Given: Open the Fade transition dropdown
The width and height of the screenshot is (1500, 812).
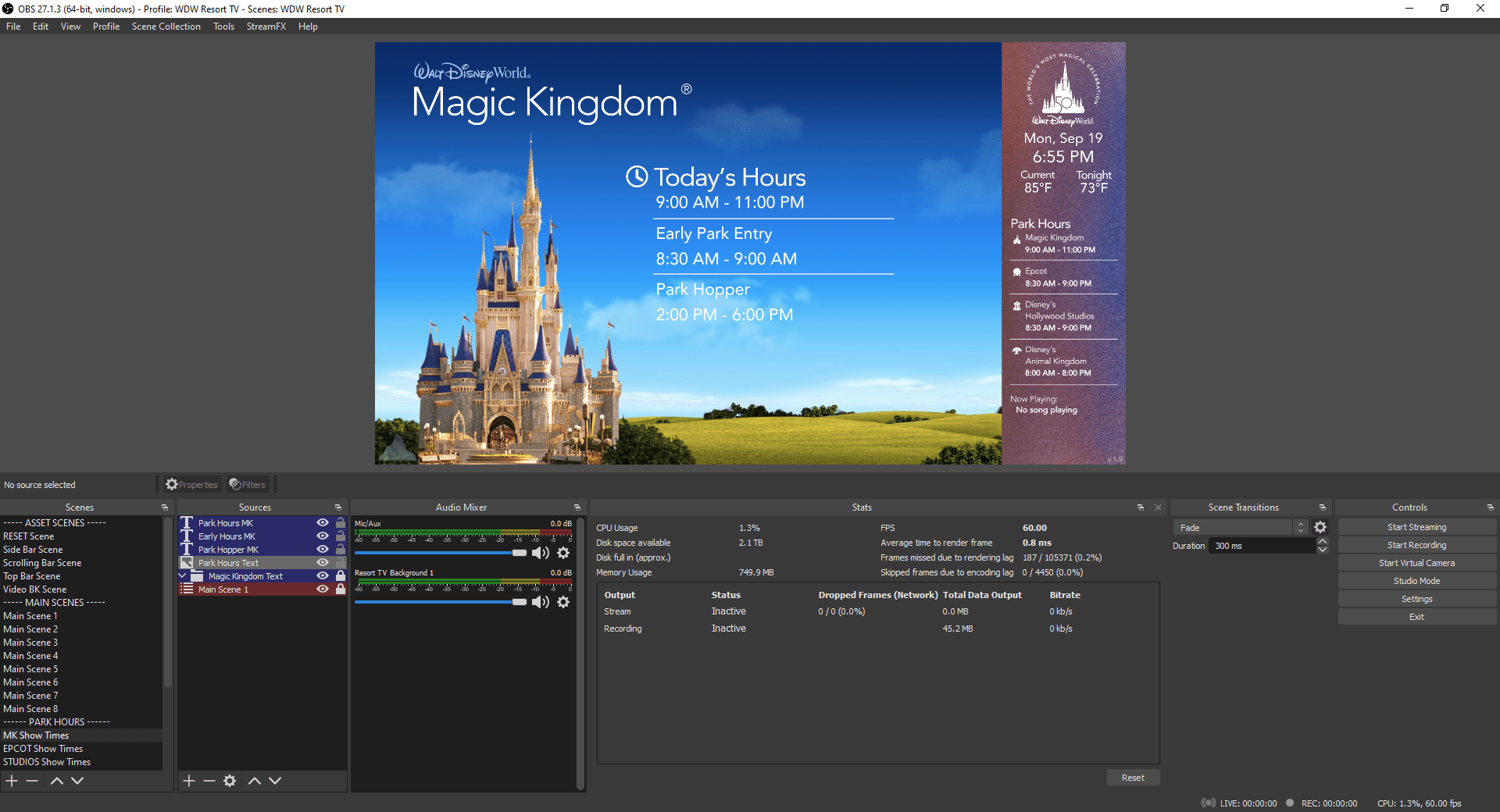Looking at the screenshot, I should pos(1241,528).
